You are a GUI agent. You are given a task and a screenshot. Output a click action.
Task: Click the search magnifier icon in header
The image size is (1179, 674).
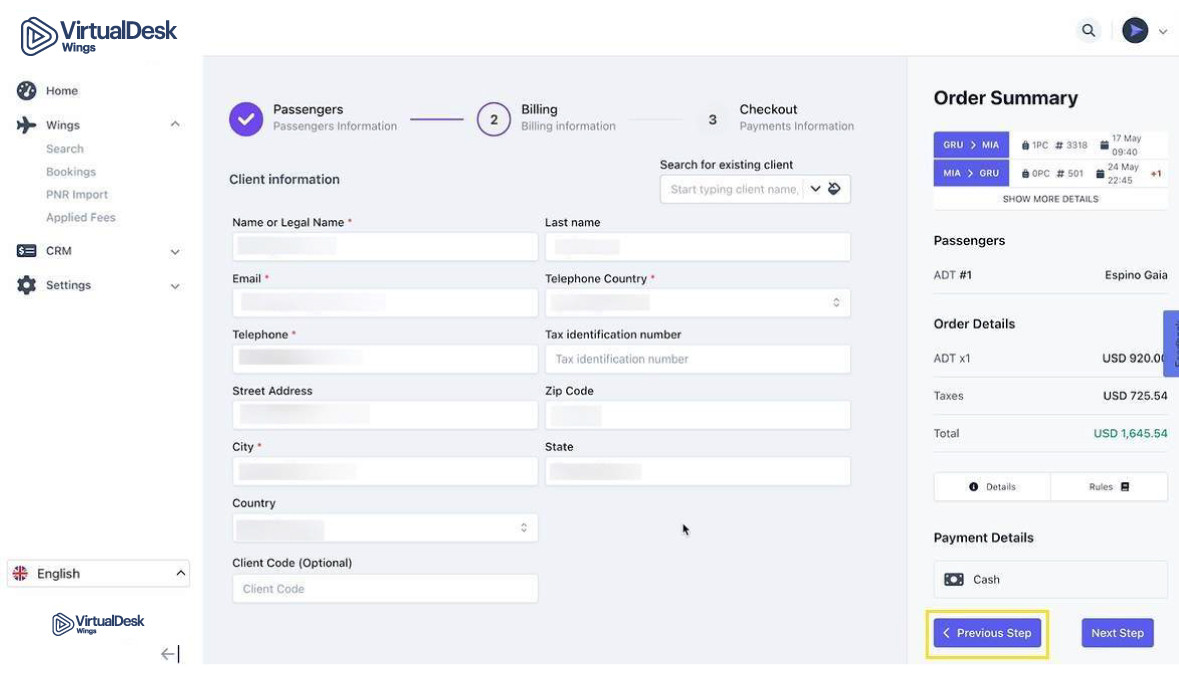[1088, 31]
